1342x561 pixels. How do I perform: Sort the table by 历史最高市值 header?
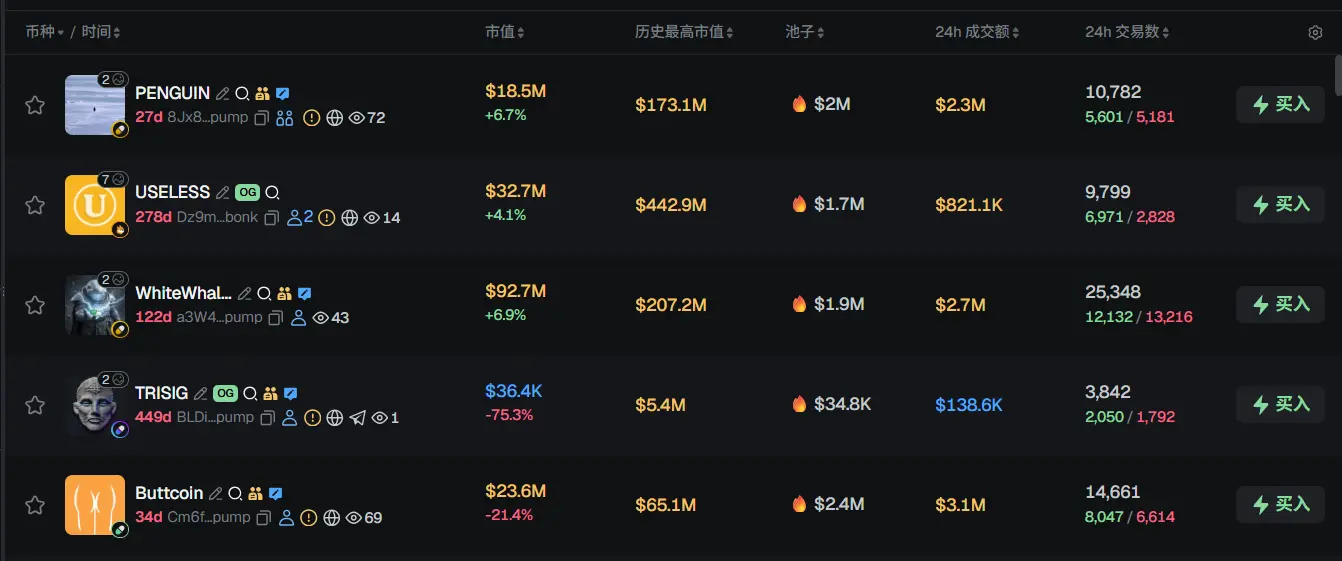click(684, 32)
